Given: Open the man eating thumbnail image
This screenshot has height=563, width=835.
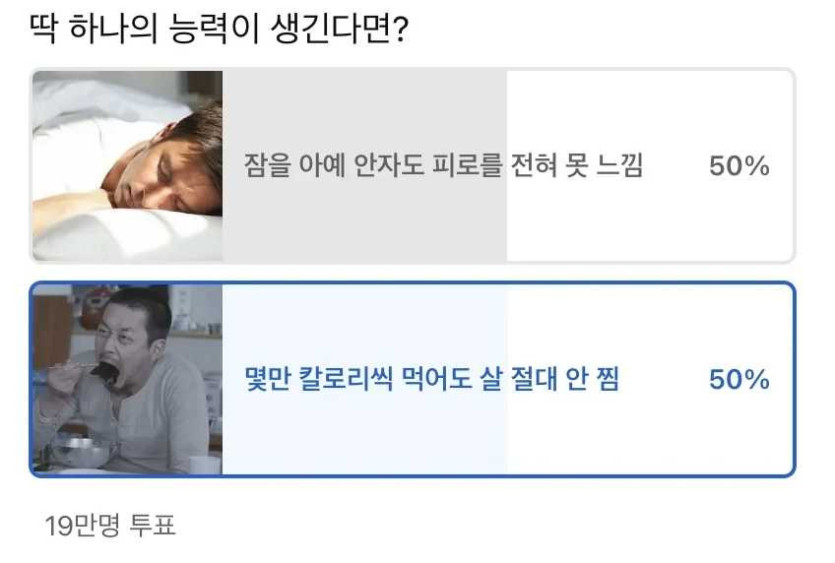Looking at the screenshot, I should pyautogui.click(x=128, y=379).
